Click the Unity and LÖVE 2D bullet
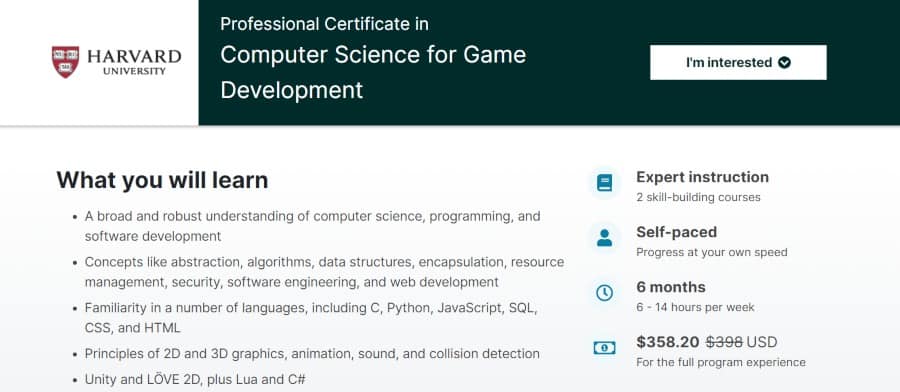The height and width of the screenshot is (392, 900). coord(195,379)
